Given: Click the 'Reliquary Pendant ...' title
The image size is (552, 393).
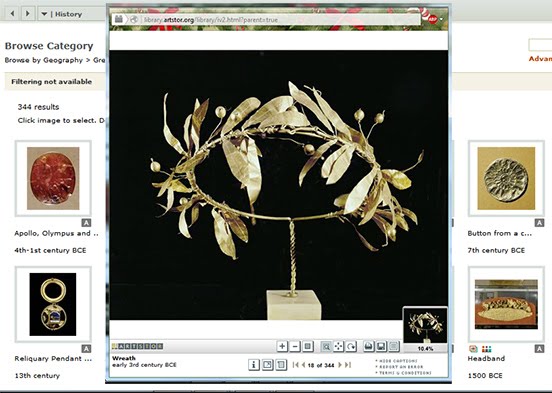Looking at the screenshot, I should click(53, 358).
